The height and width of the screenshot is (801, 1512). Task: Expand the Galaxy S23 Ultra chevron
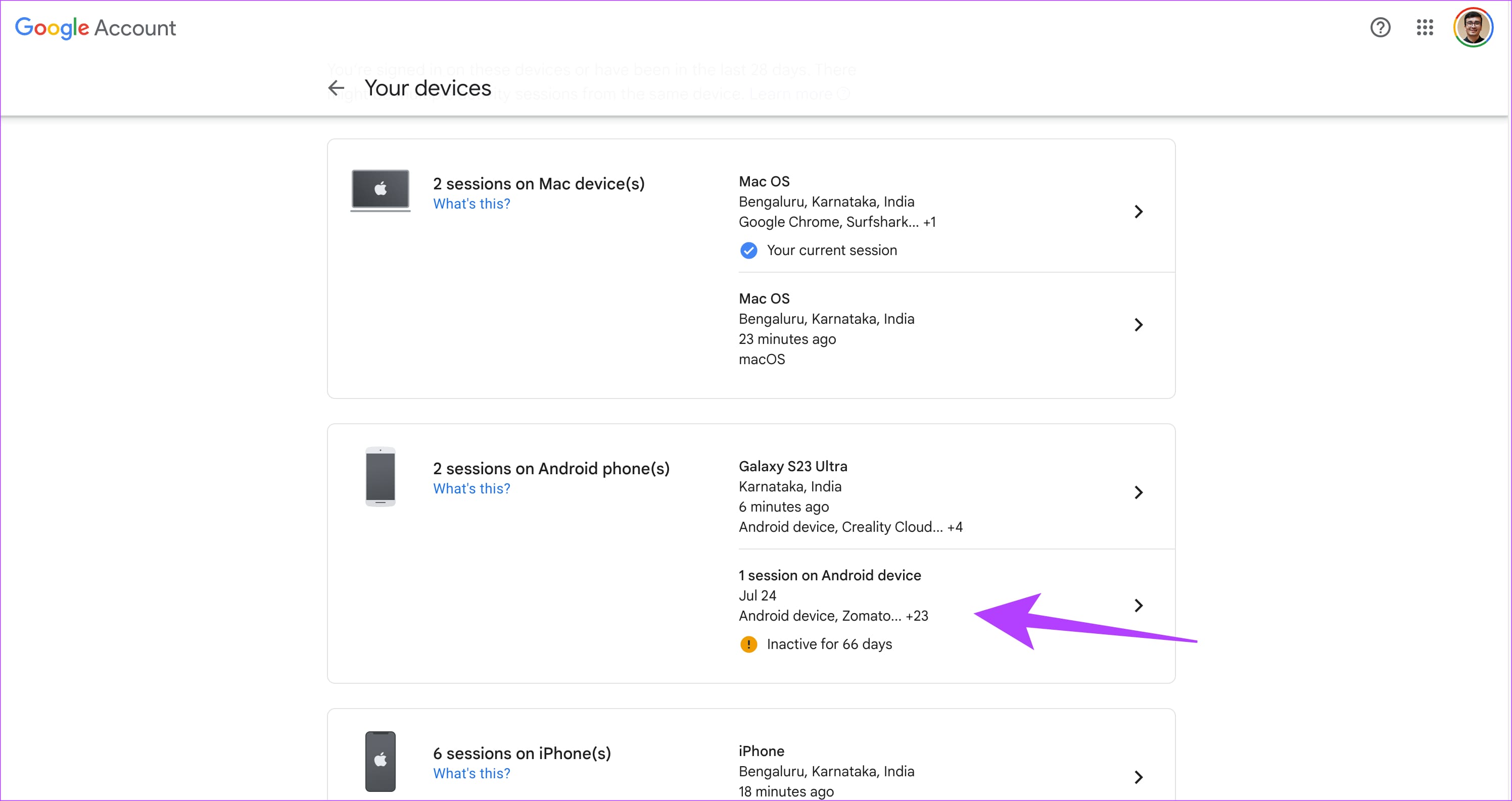[1138, 492]
